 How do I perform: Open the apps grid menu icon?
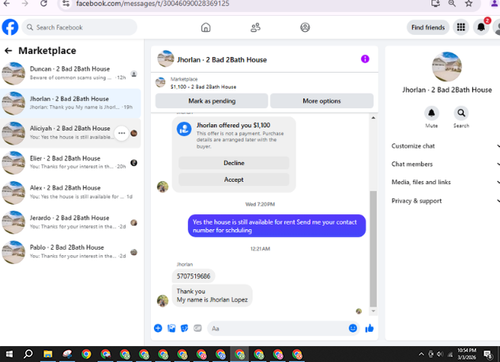click(x=461, y=27)
